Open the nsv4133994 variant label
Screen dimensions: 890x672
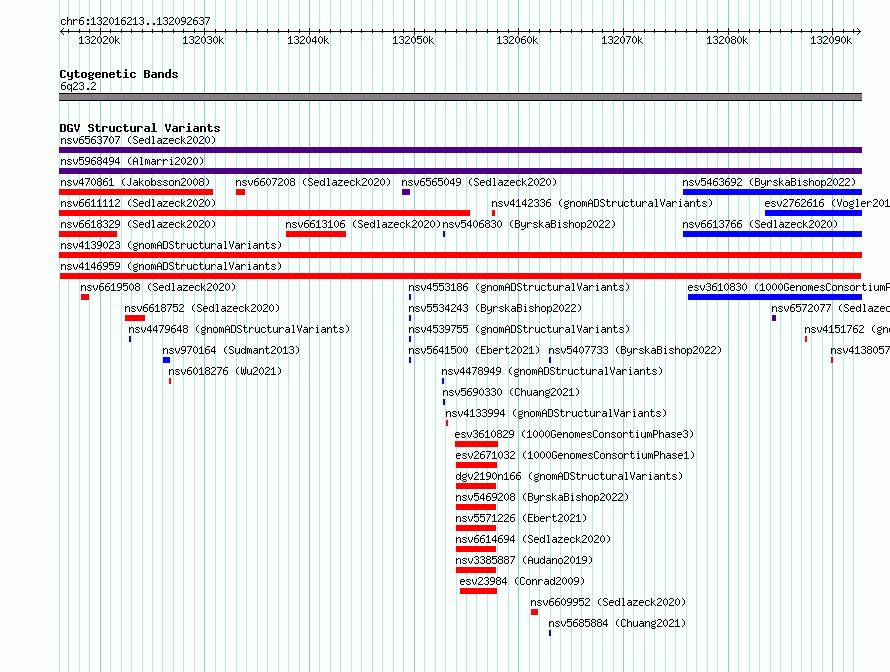coord(556,413)
